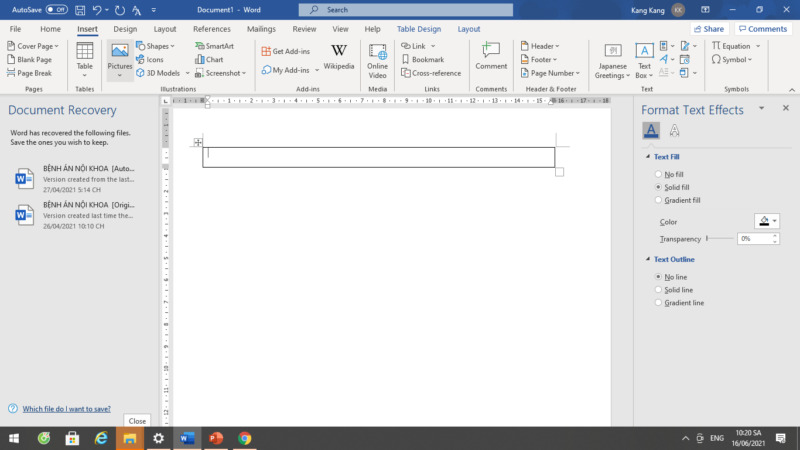Open the Icons gallery
The width and height of the screenshot is (800, 450).
tap(149, 60)
